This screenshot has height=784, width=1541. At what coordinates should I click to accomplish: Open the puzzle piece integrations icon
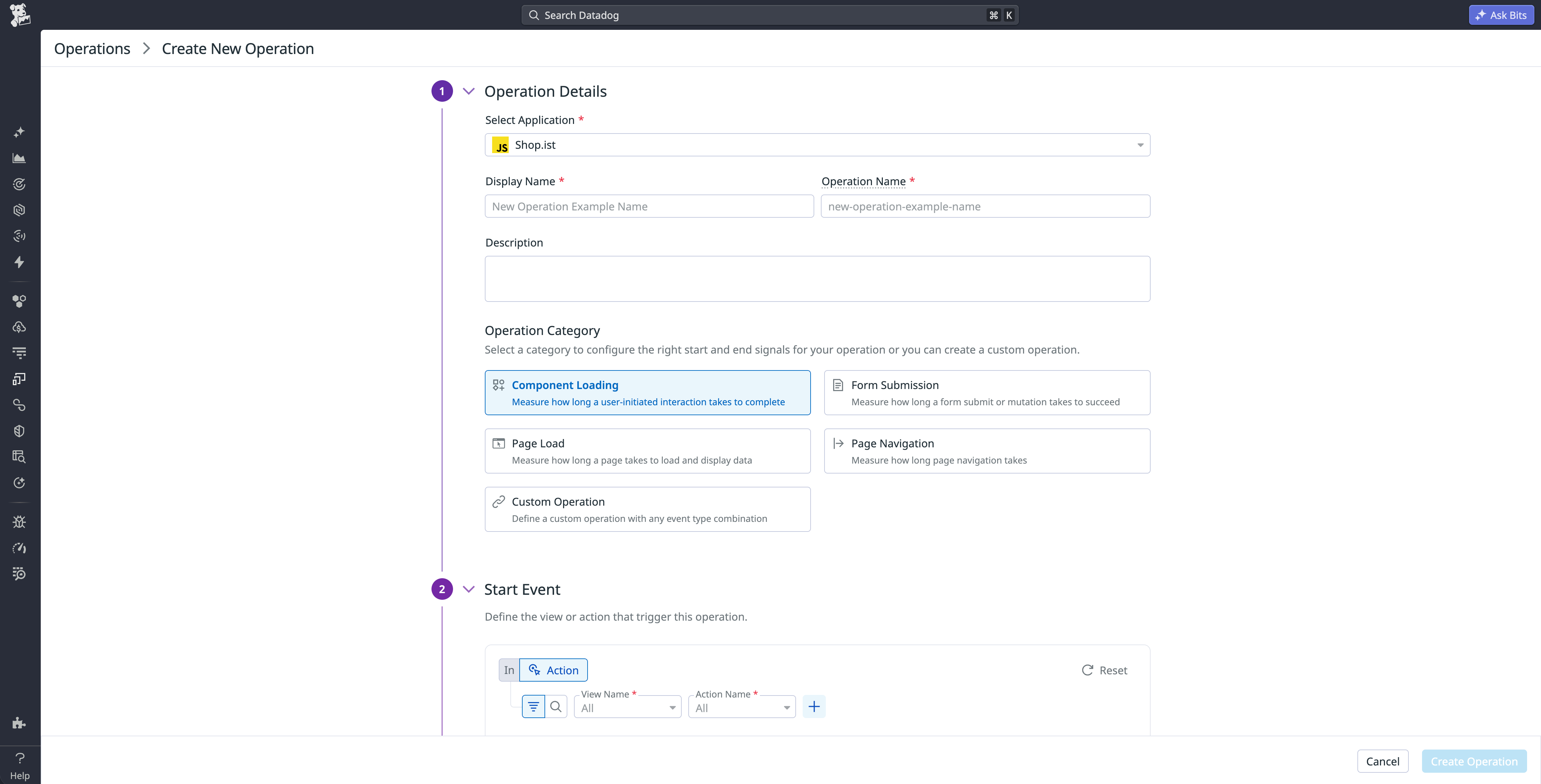(x=19, y=723)
